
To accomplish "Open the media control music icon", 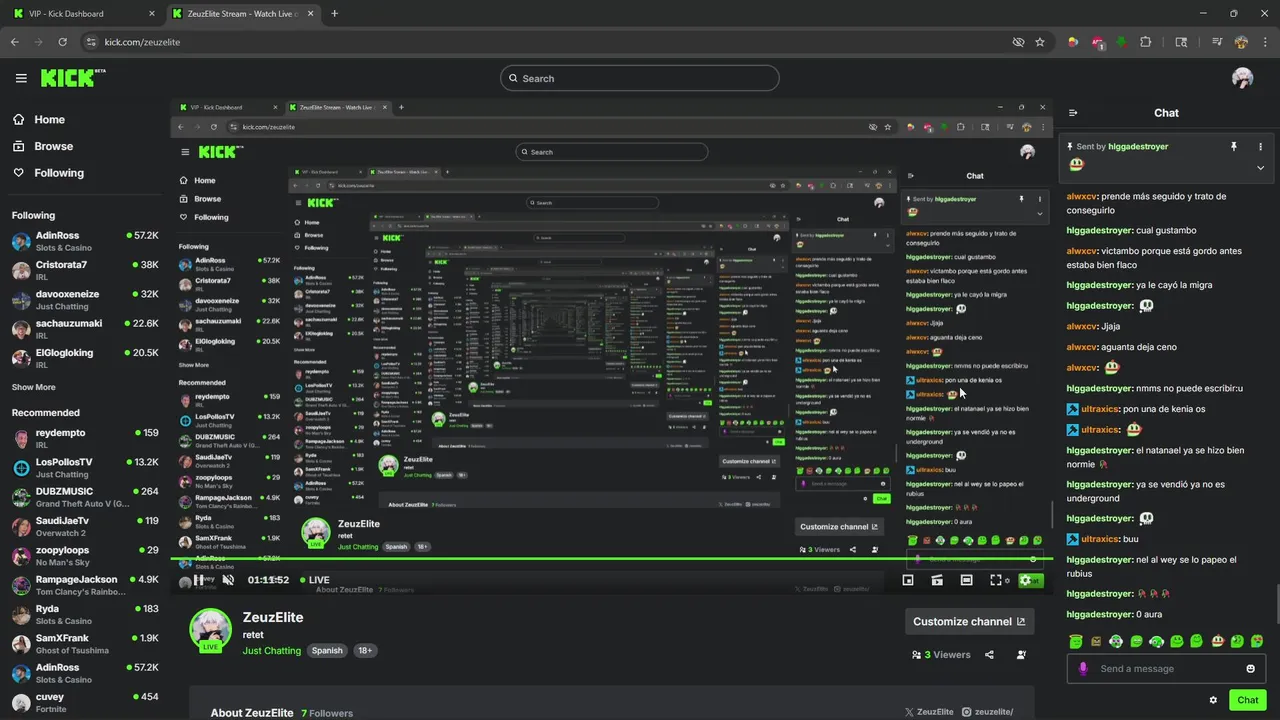I will 1217,42.
